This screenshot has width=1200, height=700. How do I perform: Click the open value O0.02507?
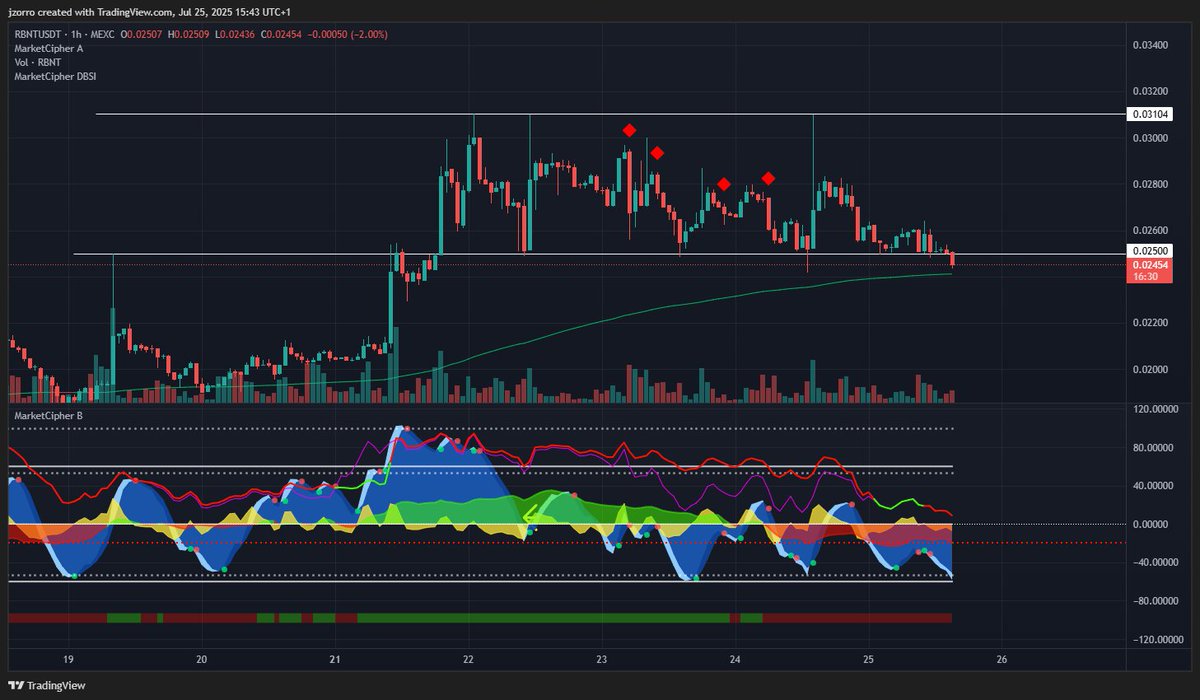point(143,34)
